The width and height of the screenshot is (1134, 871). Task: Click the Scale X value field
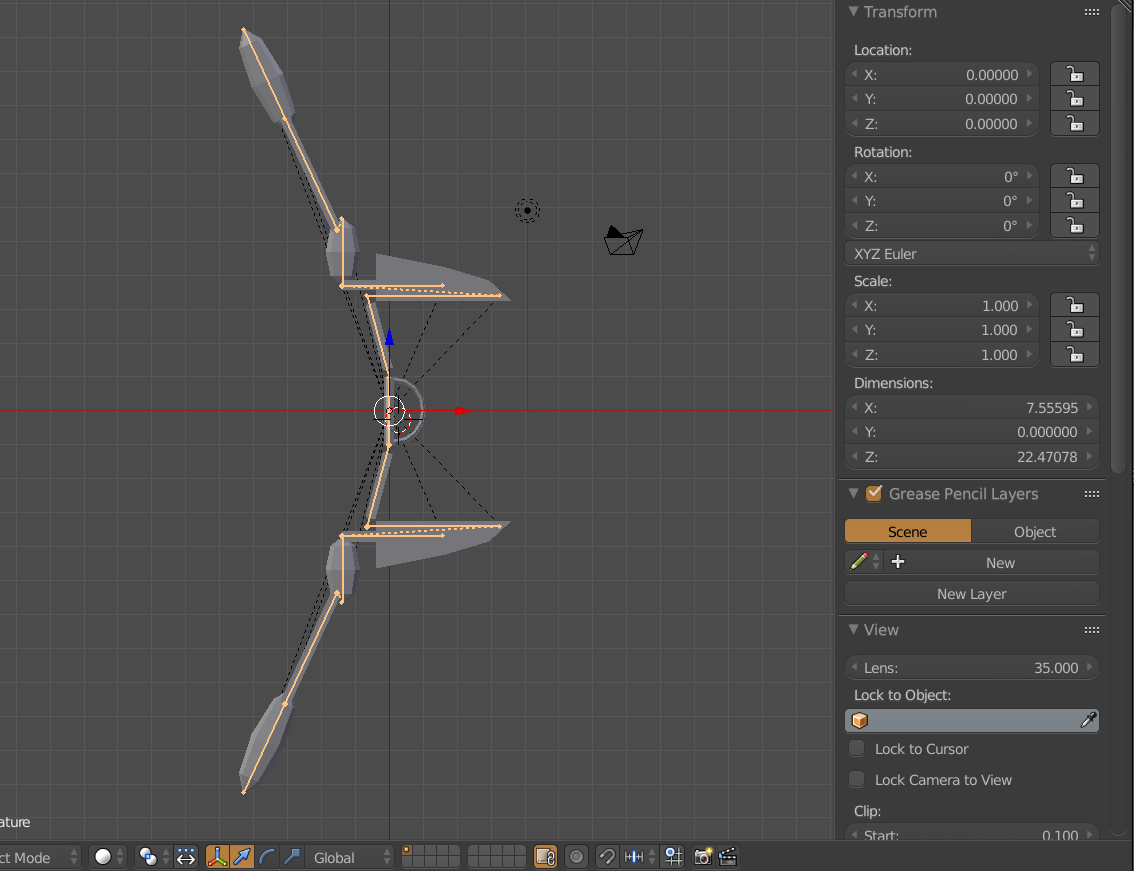coord(942,306)
